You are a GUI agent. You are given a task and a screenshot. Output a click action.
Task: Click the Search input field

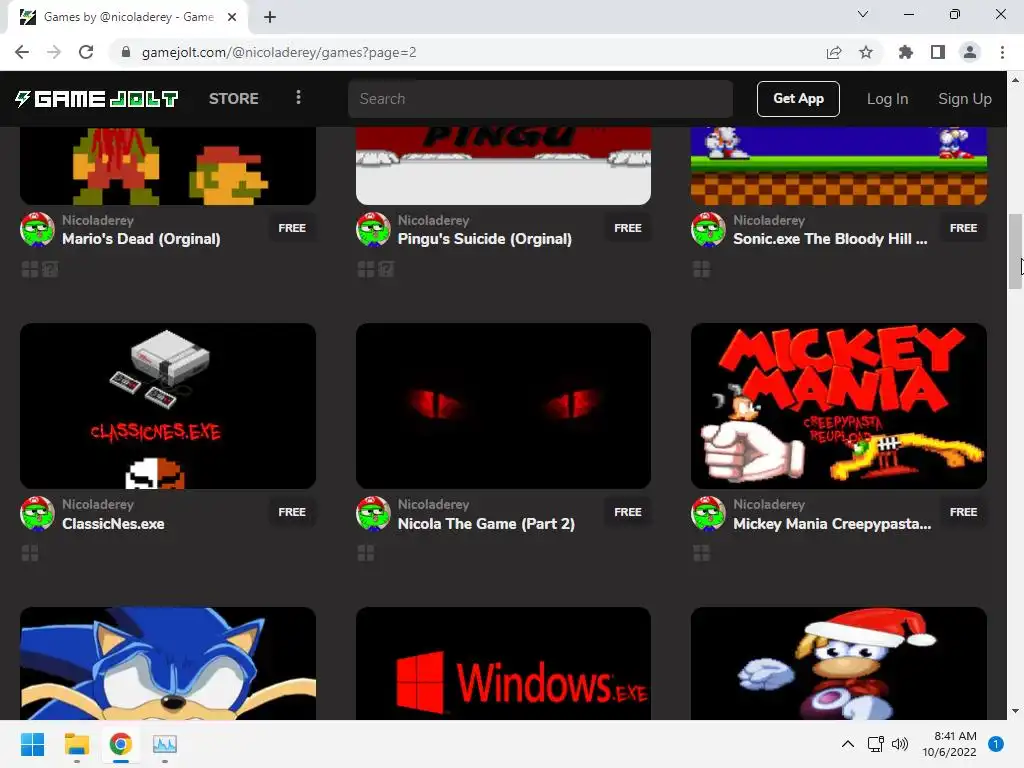point(540,99)
